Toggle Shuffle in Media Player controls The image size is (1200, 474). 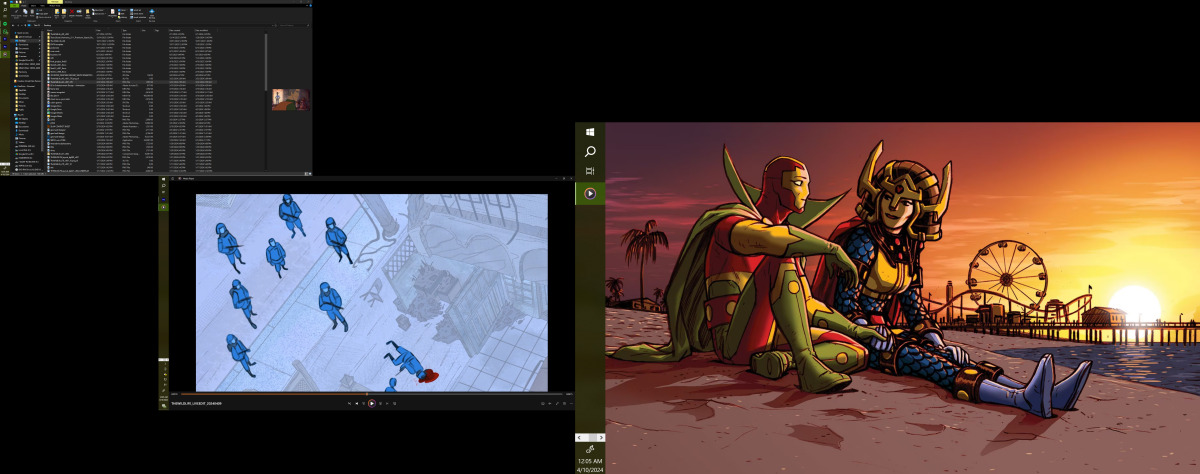349,403
